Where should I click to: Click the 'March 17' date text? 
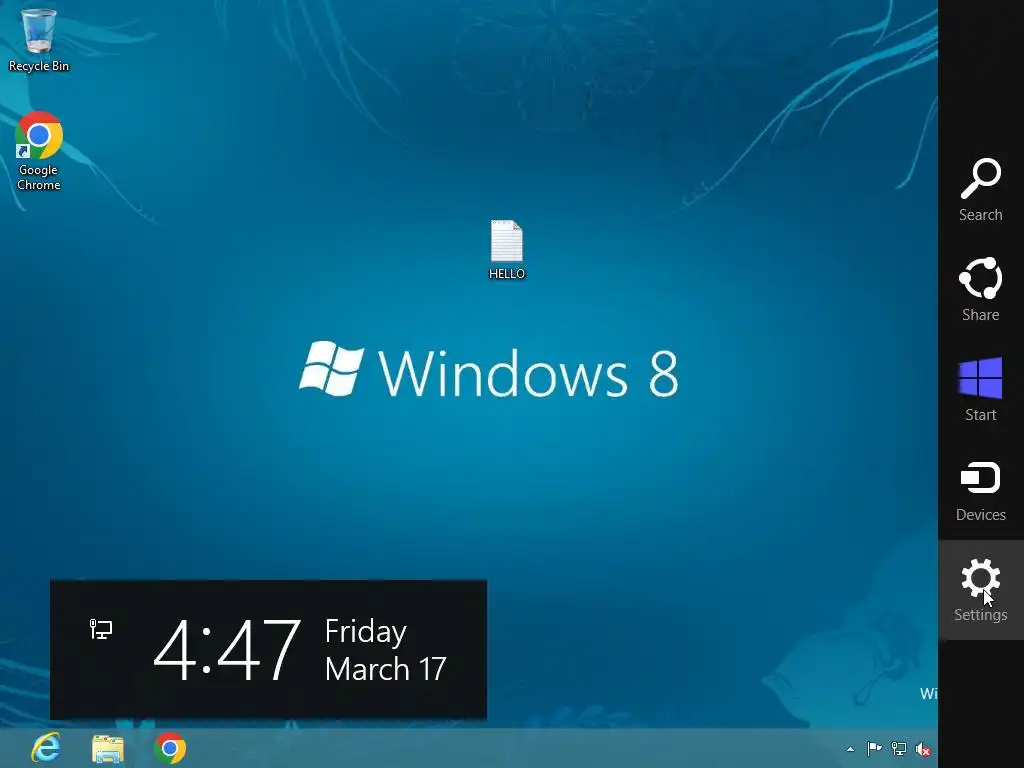[x=385, y=669]
